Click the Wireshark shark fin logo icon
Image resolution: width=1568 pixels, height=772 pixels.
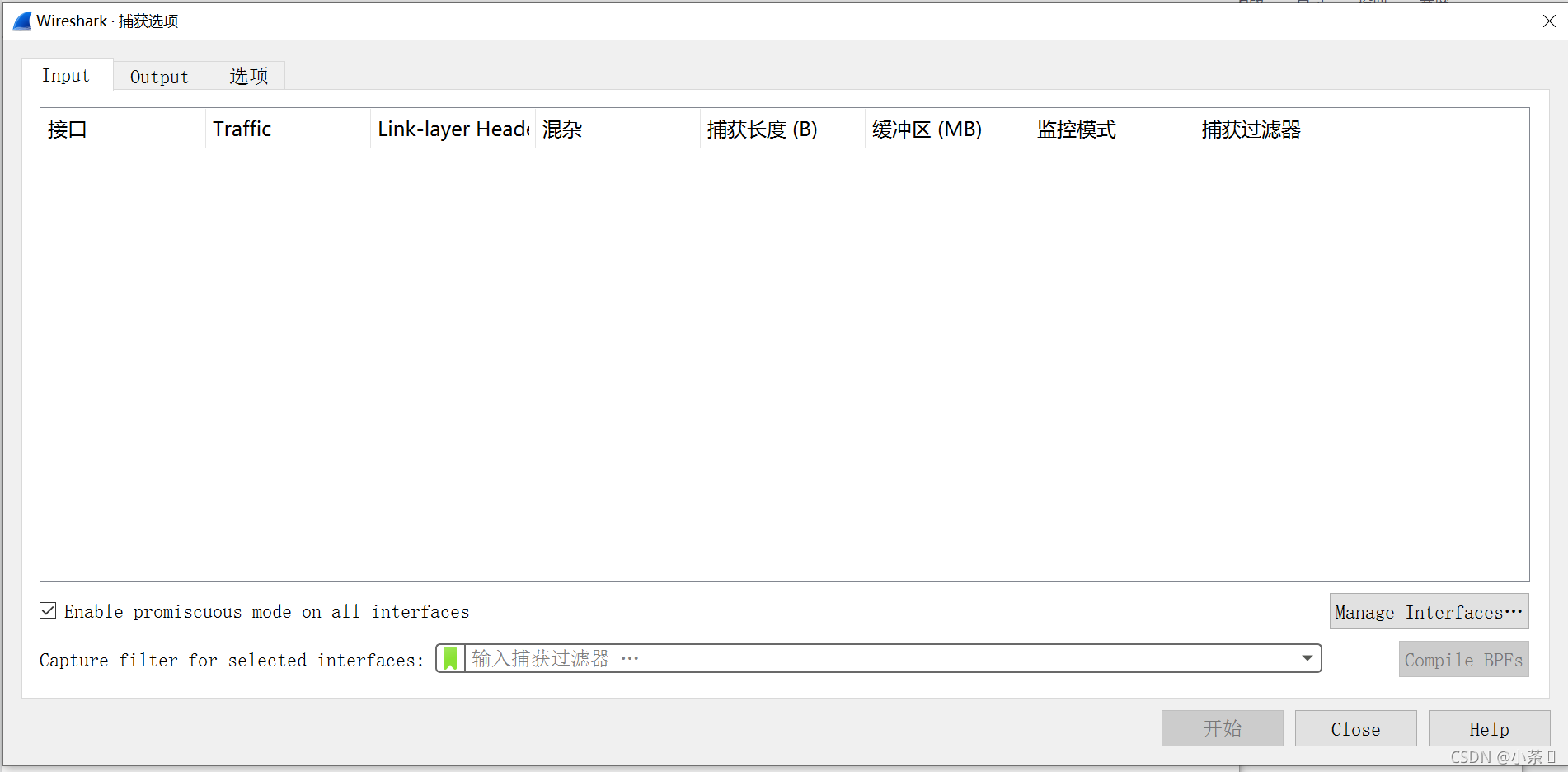coord(22,21)
